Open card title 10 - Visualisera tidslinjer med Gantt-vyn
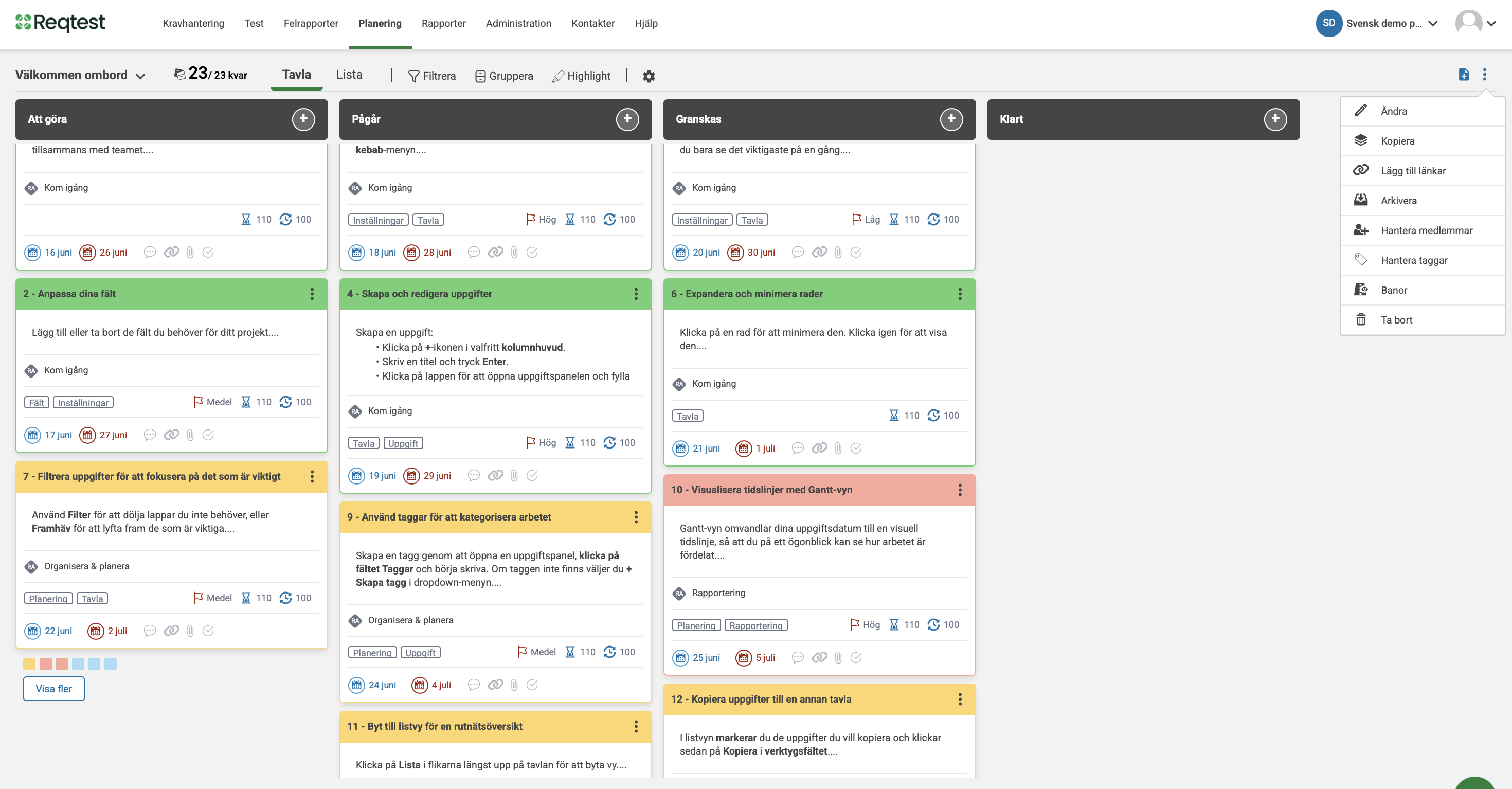Viewport: 1512px width, 789px height. [762, 490]
